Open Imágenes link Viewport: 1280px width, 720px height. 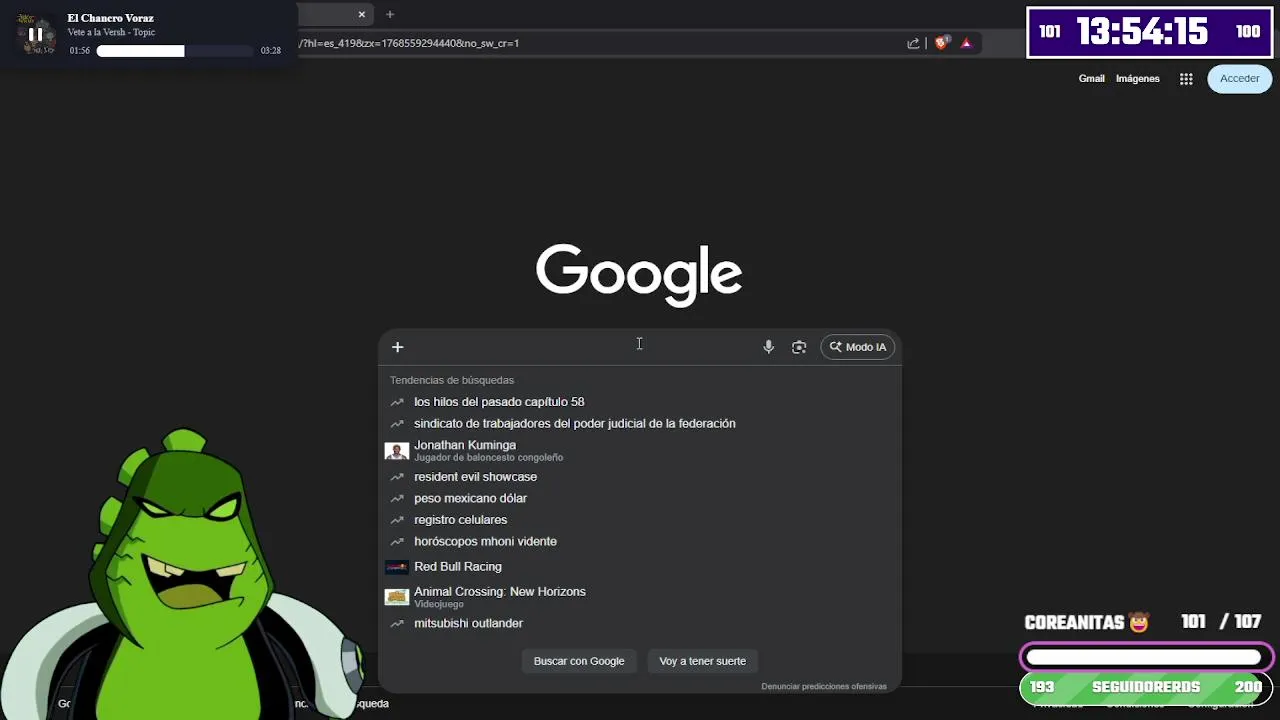click(1137, 79)
